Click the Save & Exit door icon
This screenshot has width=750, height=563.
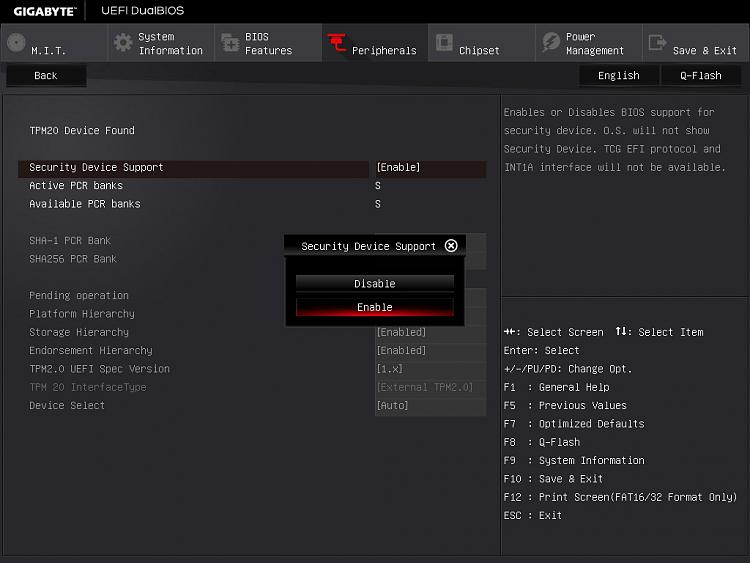[657, 43]
